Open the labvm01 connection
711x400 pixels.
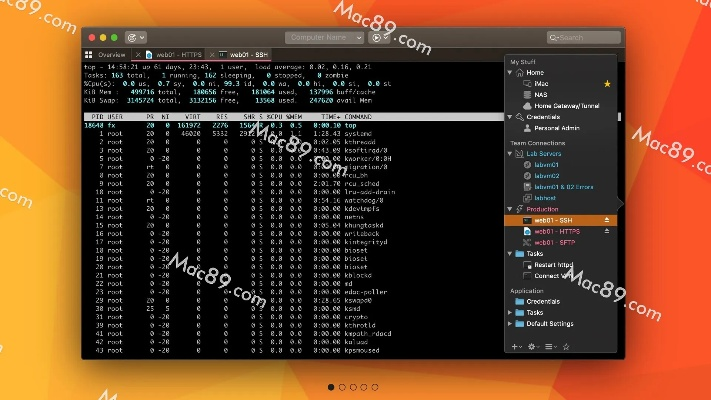click(546, 165)
